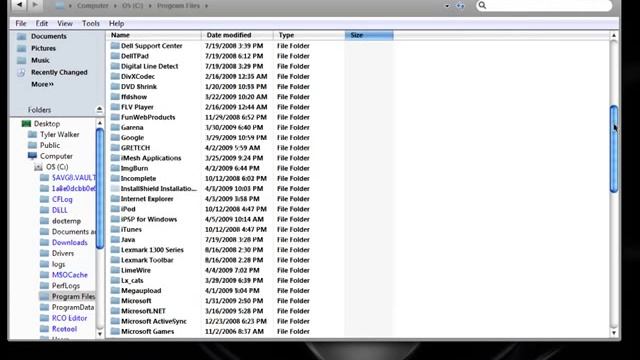Image resolution: width=640 pixels, height=360 pixels.
Task: Click Digital Line Detect folder icon
Action: [115, 66]
